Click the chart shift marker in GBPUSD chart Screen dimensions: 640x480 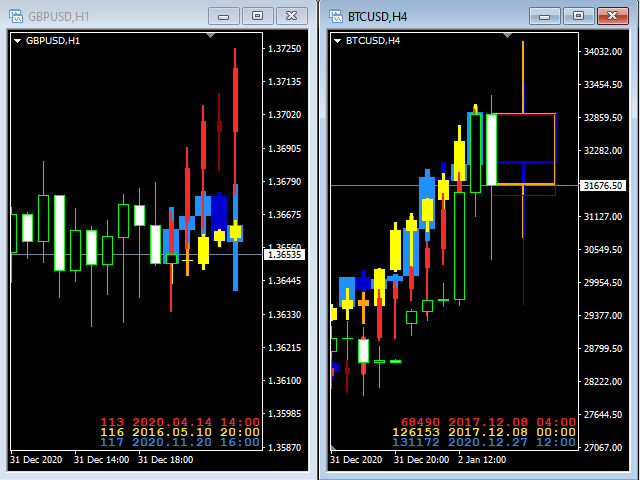click(210, 36)
